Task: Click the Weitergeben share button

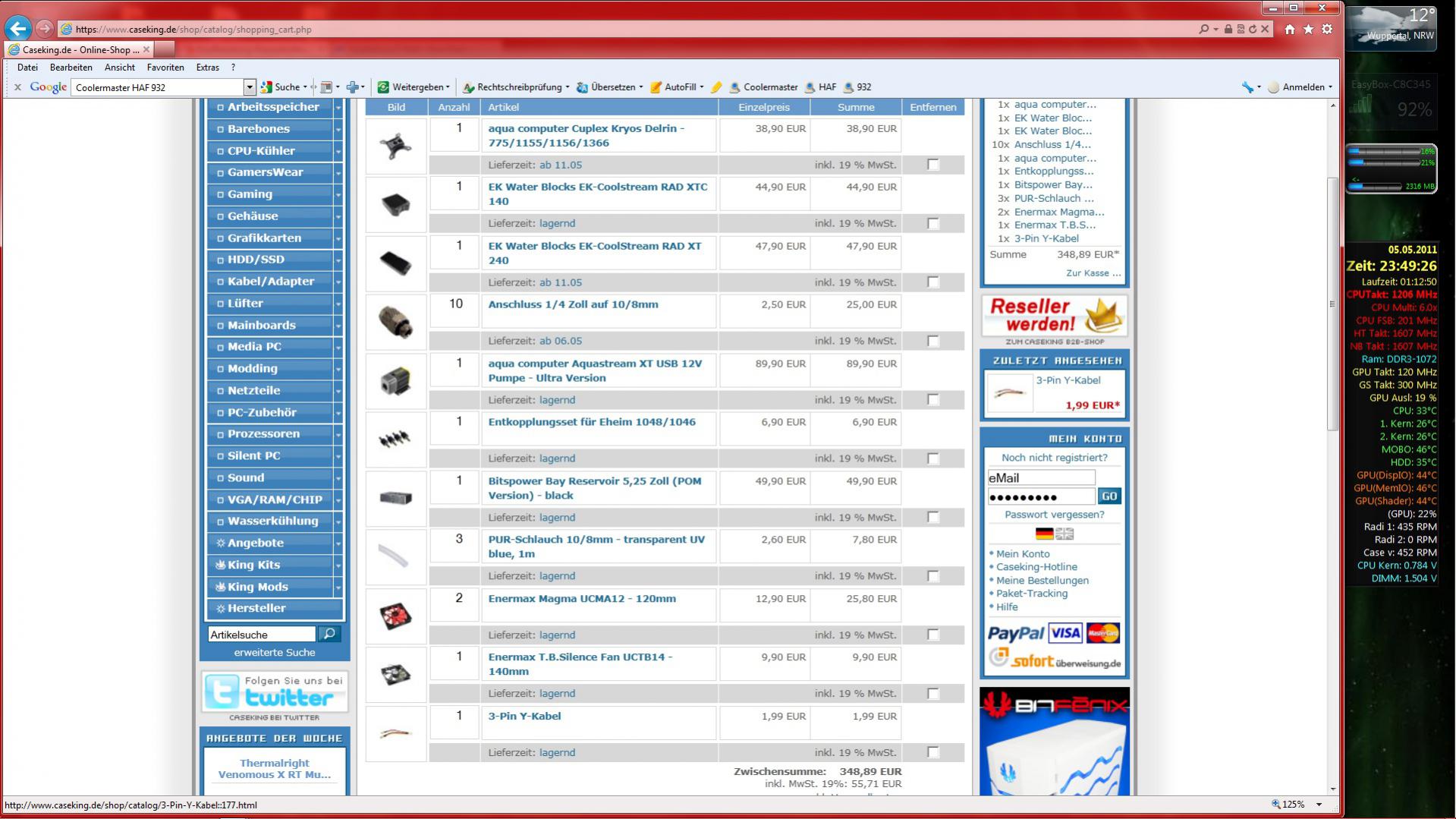Action: point(414,87)
